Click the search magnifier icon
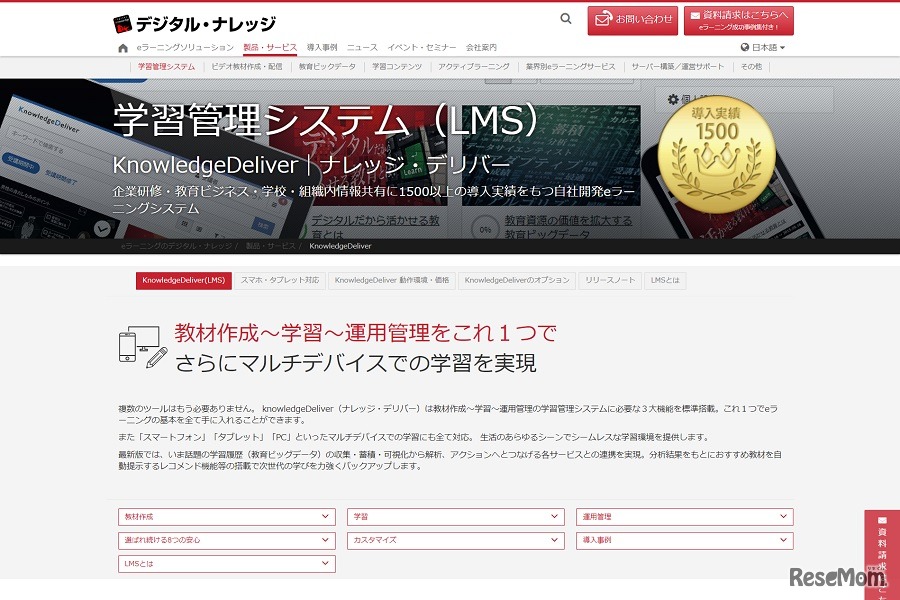 566,19
